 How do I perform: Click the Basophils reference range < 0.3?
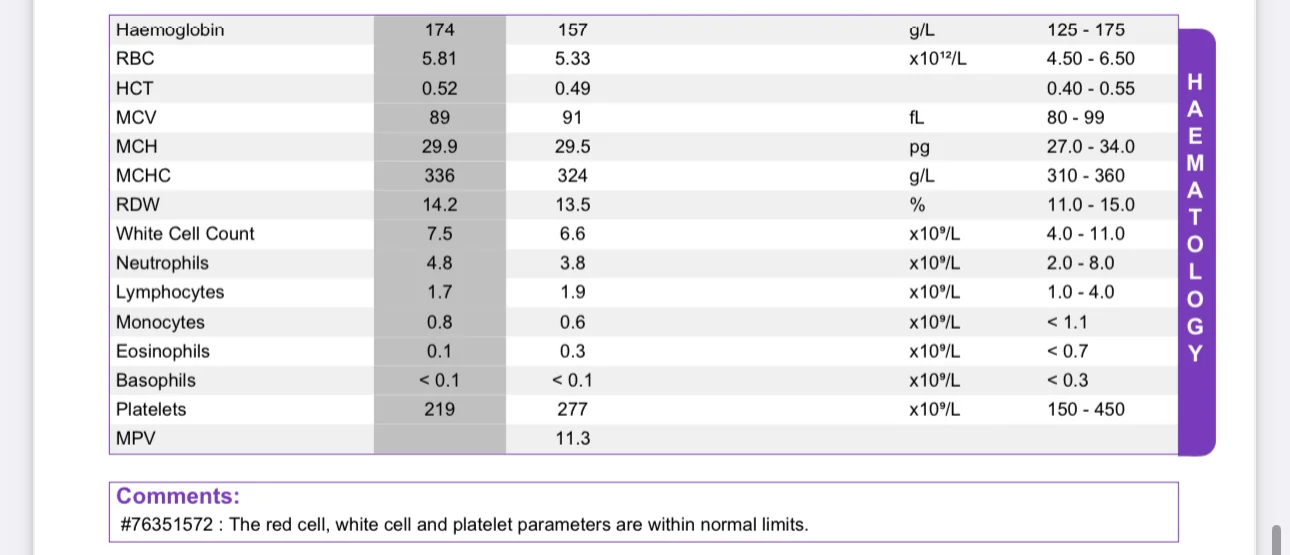pyautogui.click(x=1068, y=380)
